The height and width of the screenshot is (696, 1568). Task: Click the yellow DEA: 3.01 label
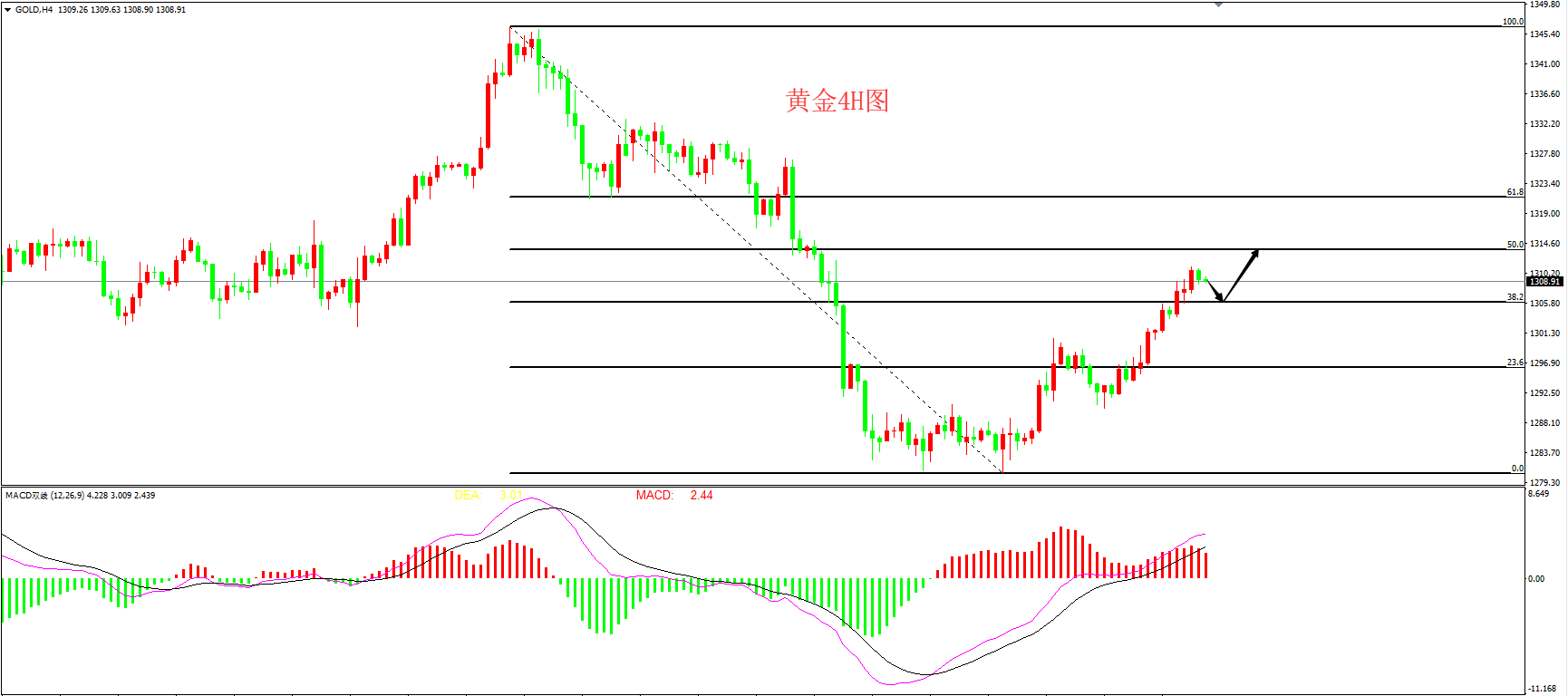[488, 496]
